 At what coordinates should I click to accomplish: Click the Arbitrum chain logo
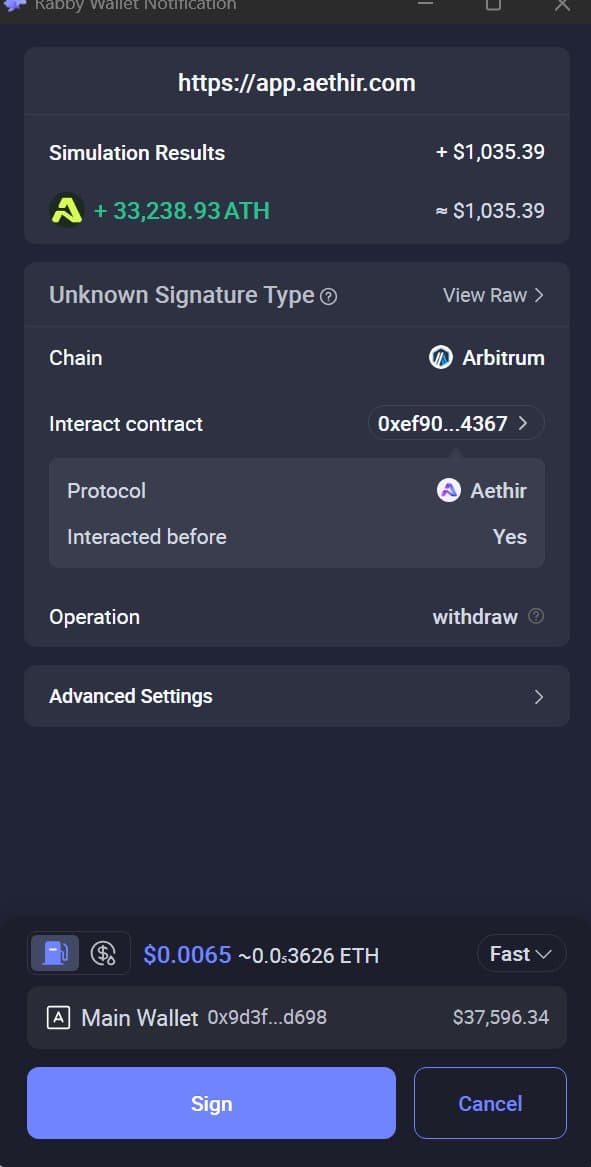[441, 358]
